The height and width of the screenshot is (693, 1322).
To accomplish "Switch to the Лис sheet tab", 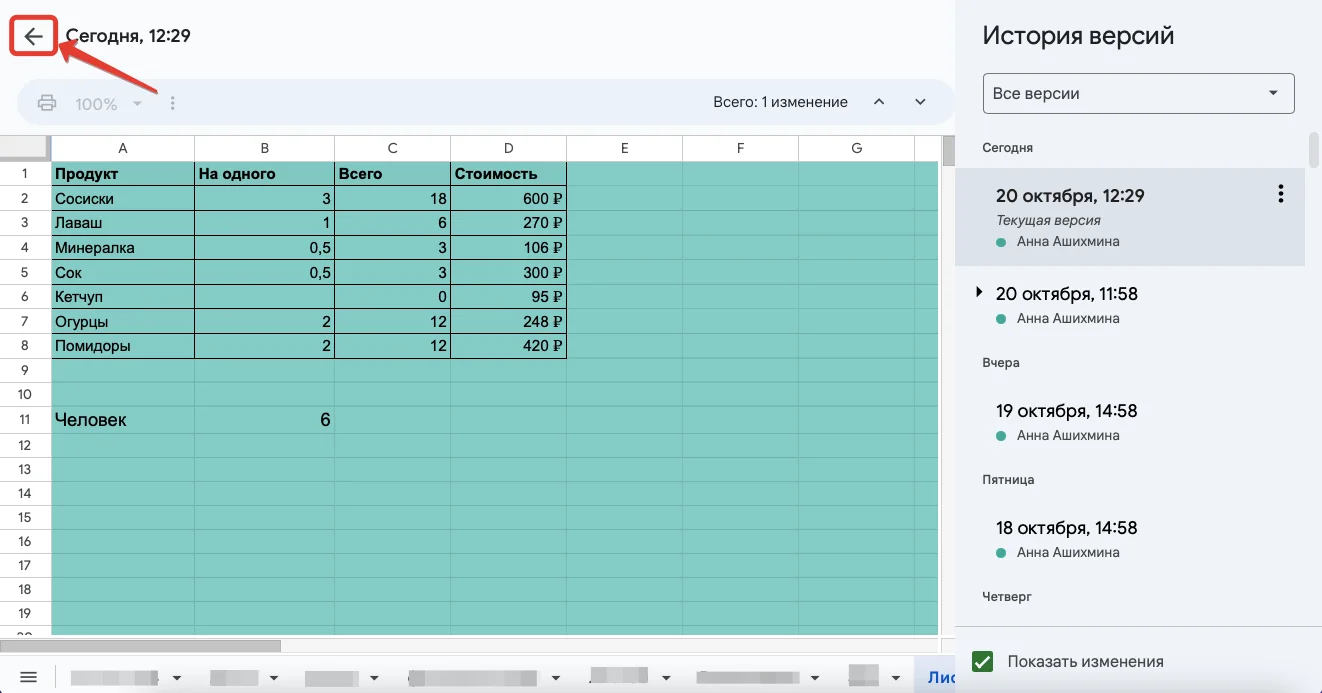I will 940,677.
